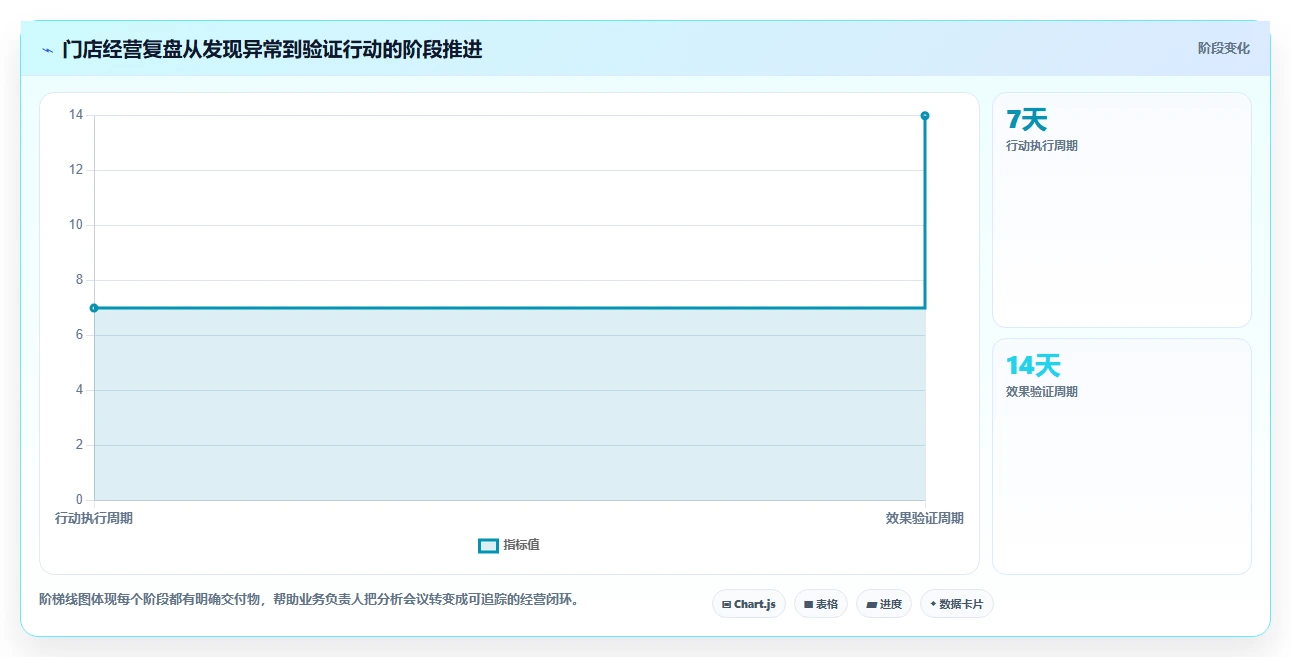Click the Chart.js tag
This screenshot has height=657, width=1291.
749,604
